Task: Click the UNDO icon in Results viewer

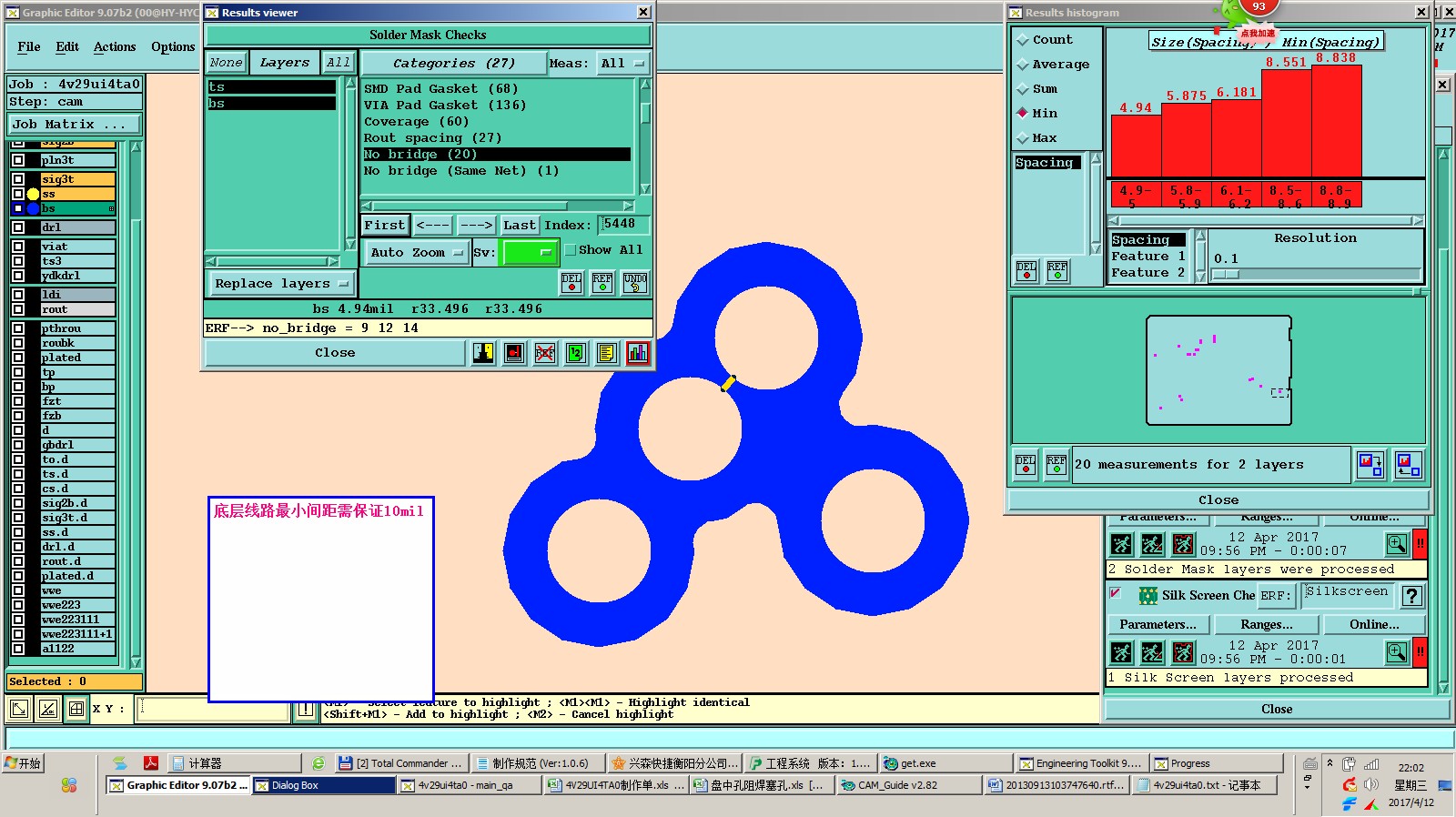Action: click(x=635, y=283)
